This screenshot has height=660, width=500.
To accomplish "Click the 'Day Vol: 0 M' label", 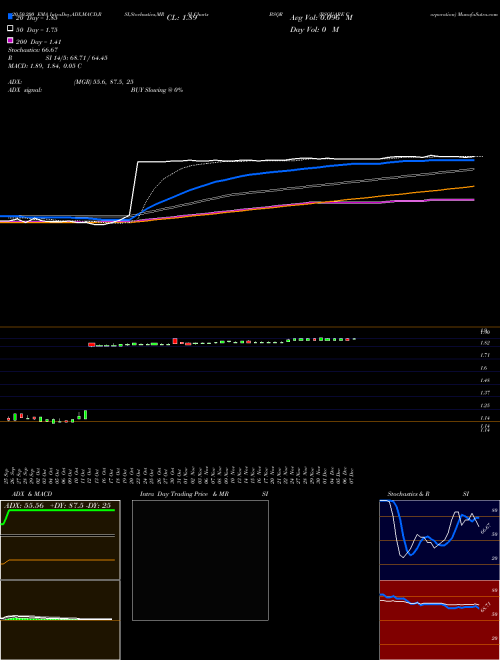I will point(314,30).
